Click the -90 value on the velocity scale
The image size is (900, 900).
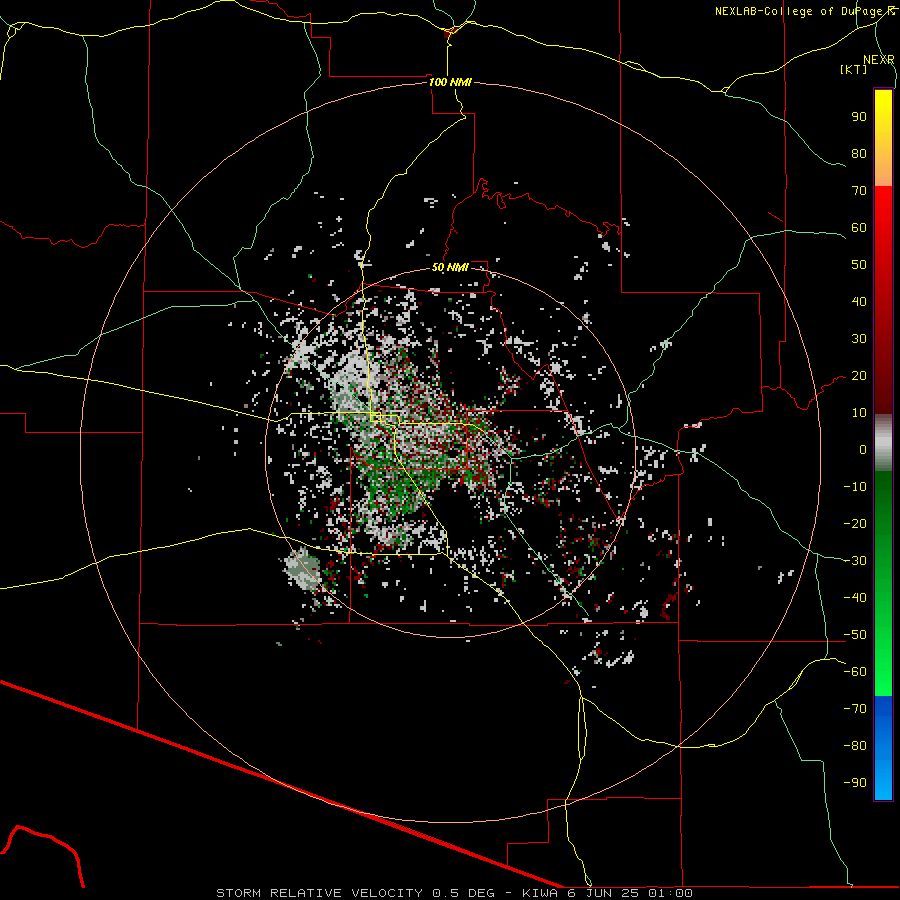tap(855, 783)
